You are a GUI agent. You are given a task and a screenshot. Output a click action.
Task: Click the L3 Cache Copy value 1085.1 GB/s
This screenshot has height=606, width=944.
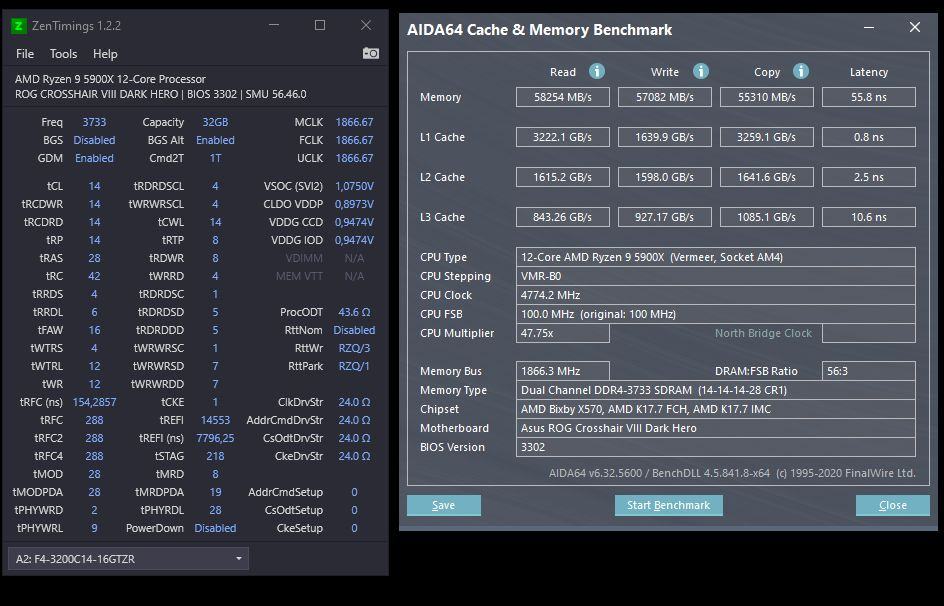[767, 217]
